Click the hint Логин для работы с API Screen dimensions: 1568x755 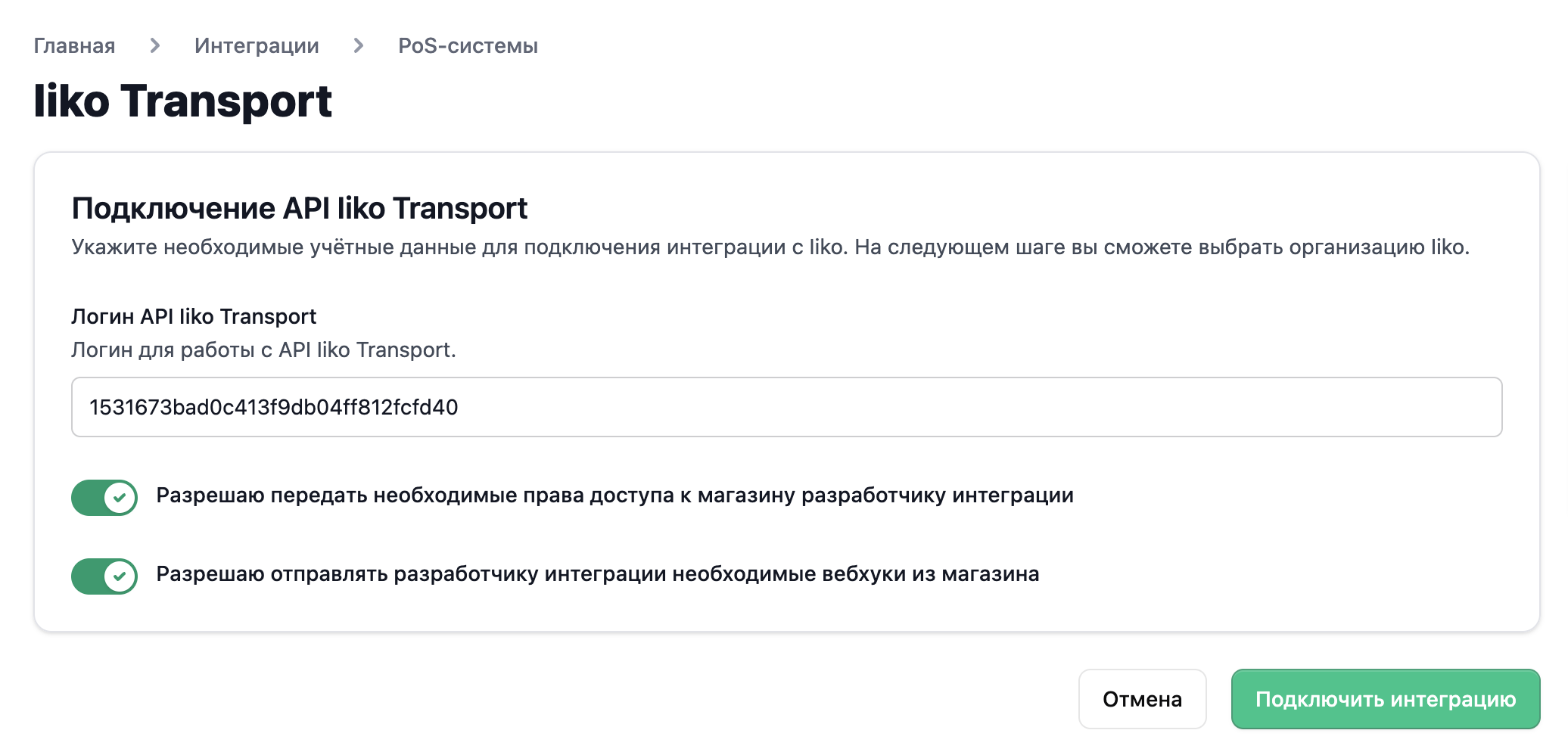coord(263,350)
